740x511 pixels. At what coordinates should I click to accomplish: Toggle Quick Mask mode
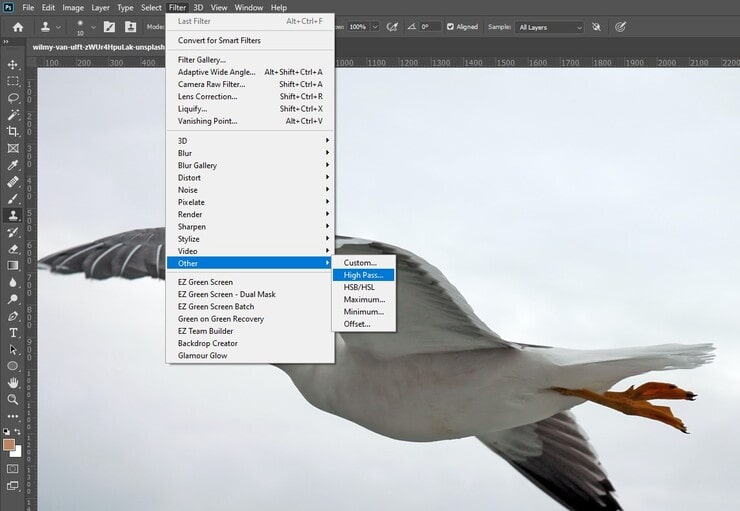(13, 469)
